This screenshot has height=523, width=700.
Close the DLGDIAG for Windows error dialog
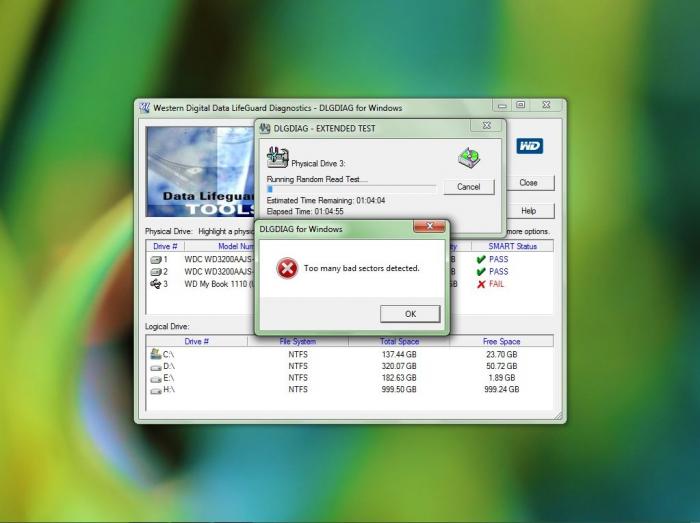[429, 226]
